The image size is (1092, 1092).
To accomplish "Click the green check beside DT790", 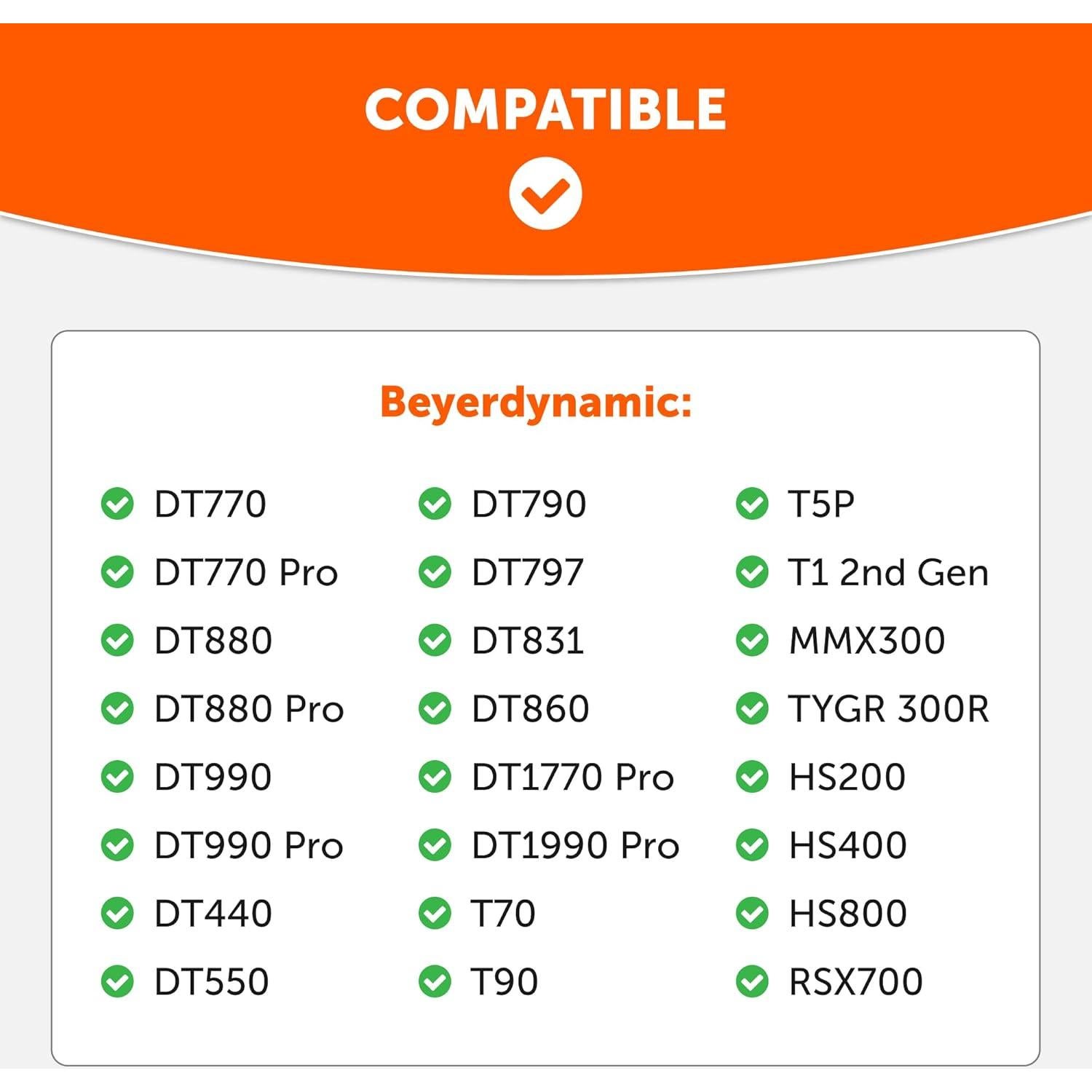I will 435,504.
